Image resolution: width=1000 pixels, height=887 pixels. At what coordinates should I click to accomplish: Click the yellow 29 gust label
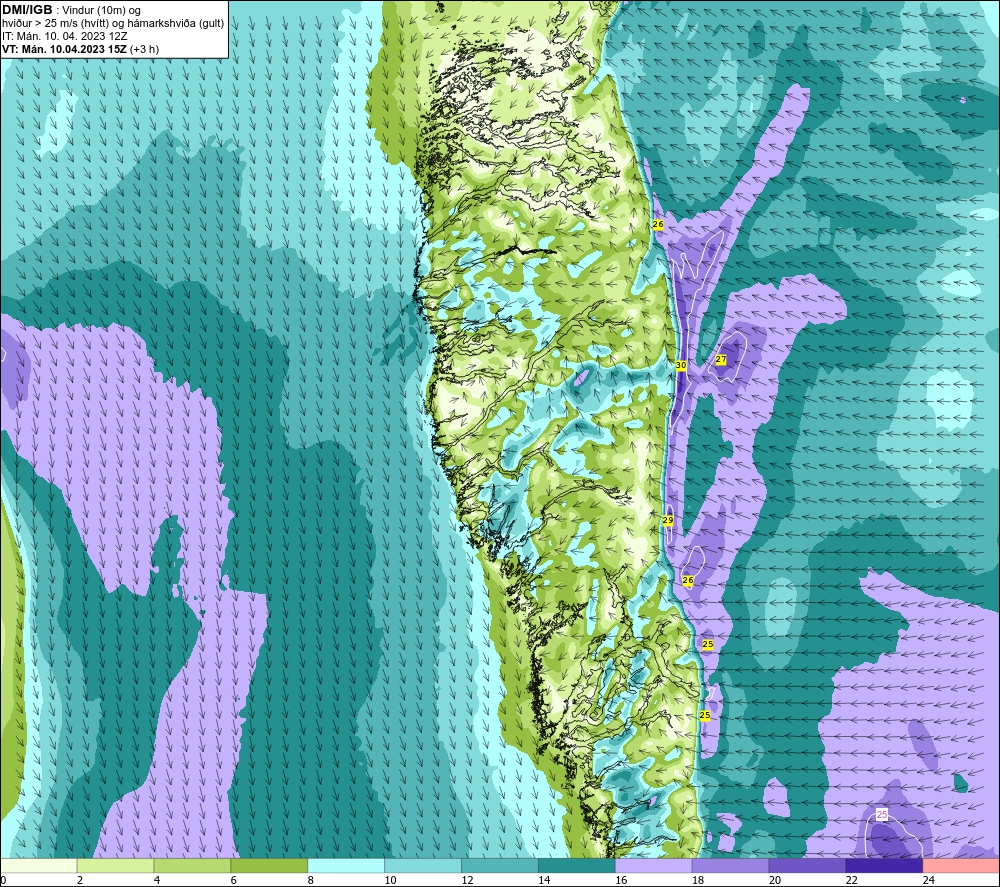pos(668,520)
